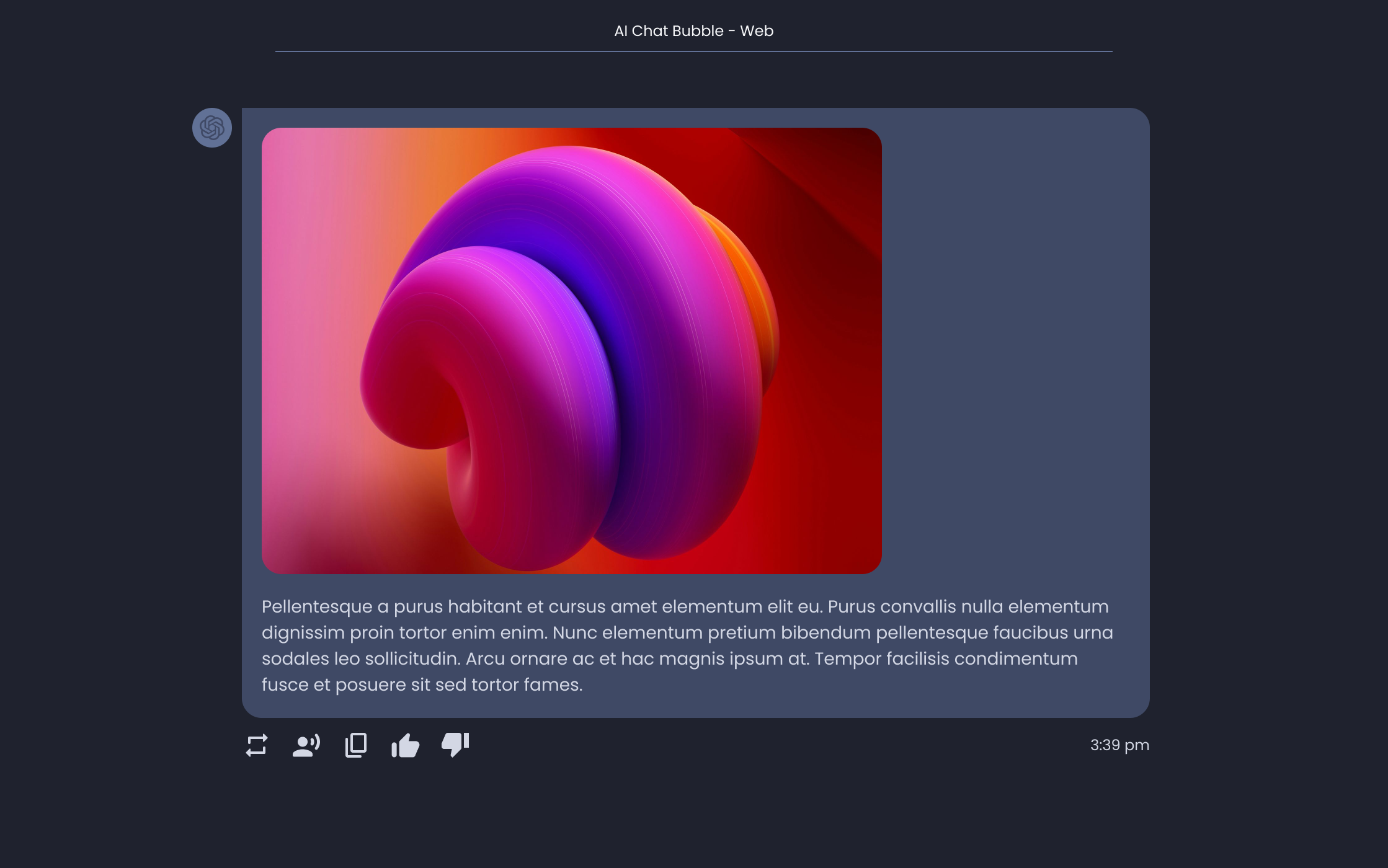Image resolution: width=1388 pixels, height=868 pixels.
Task: Open the generated swirl image
Action: pos(572,351)
